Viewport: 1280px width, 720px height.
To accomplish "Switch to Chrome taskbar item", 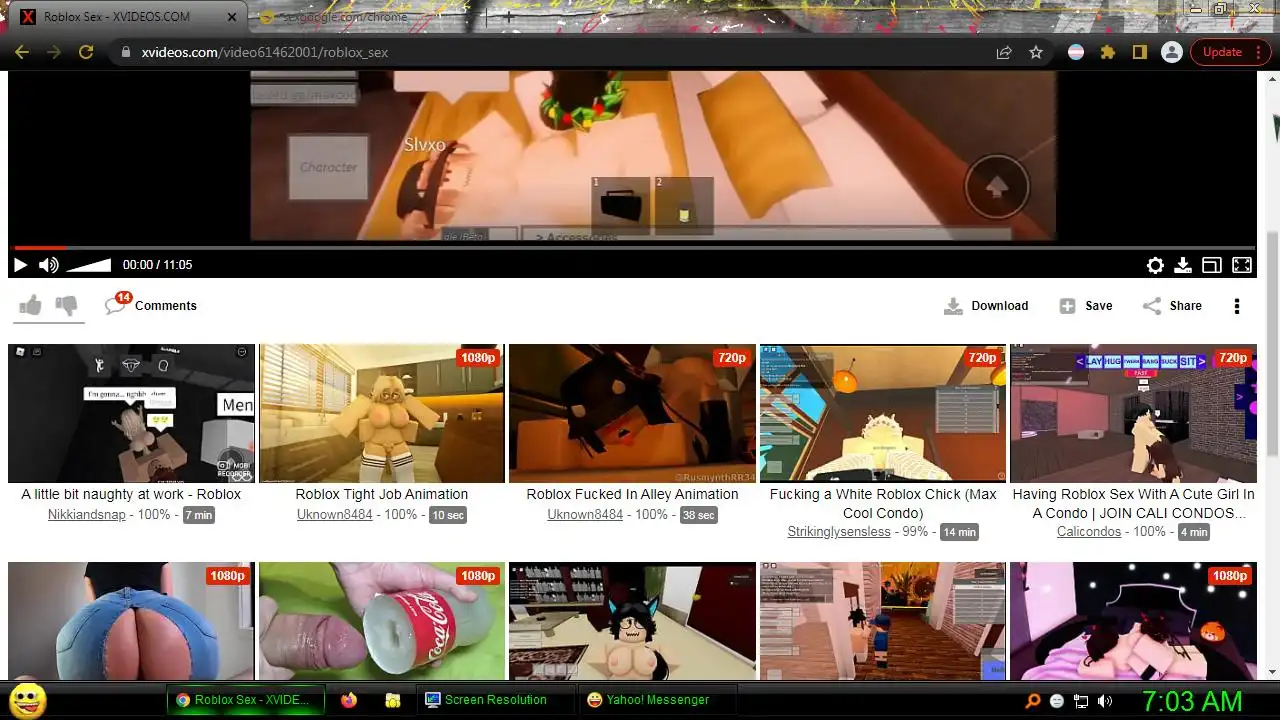I will (x=246, y=700).
